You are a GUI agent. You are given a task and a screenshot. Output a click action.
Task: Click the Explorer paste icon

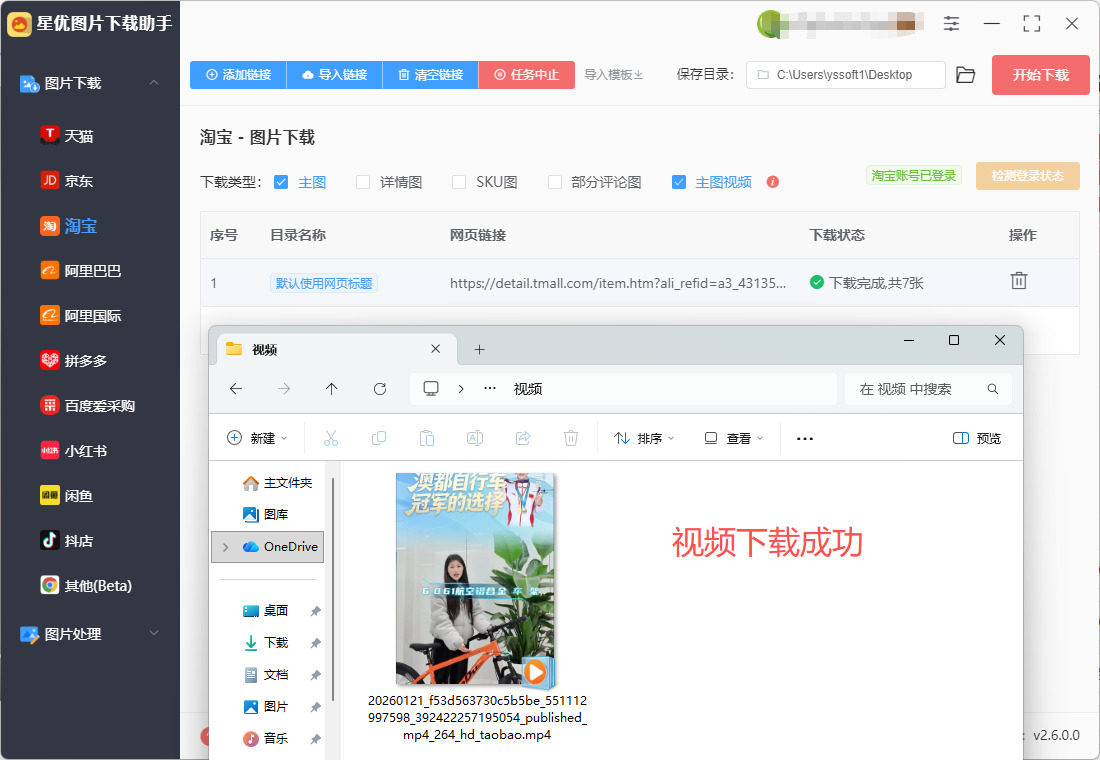pos(427,439)
